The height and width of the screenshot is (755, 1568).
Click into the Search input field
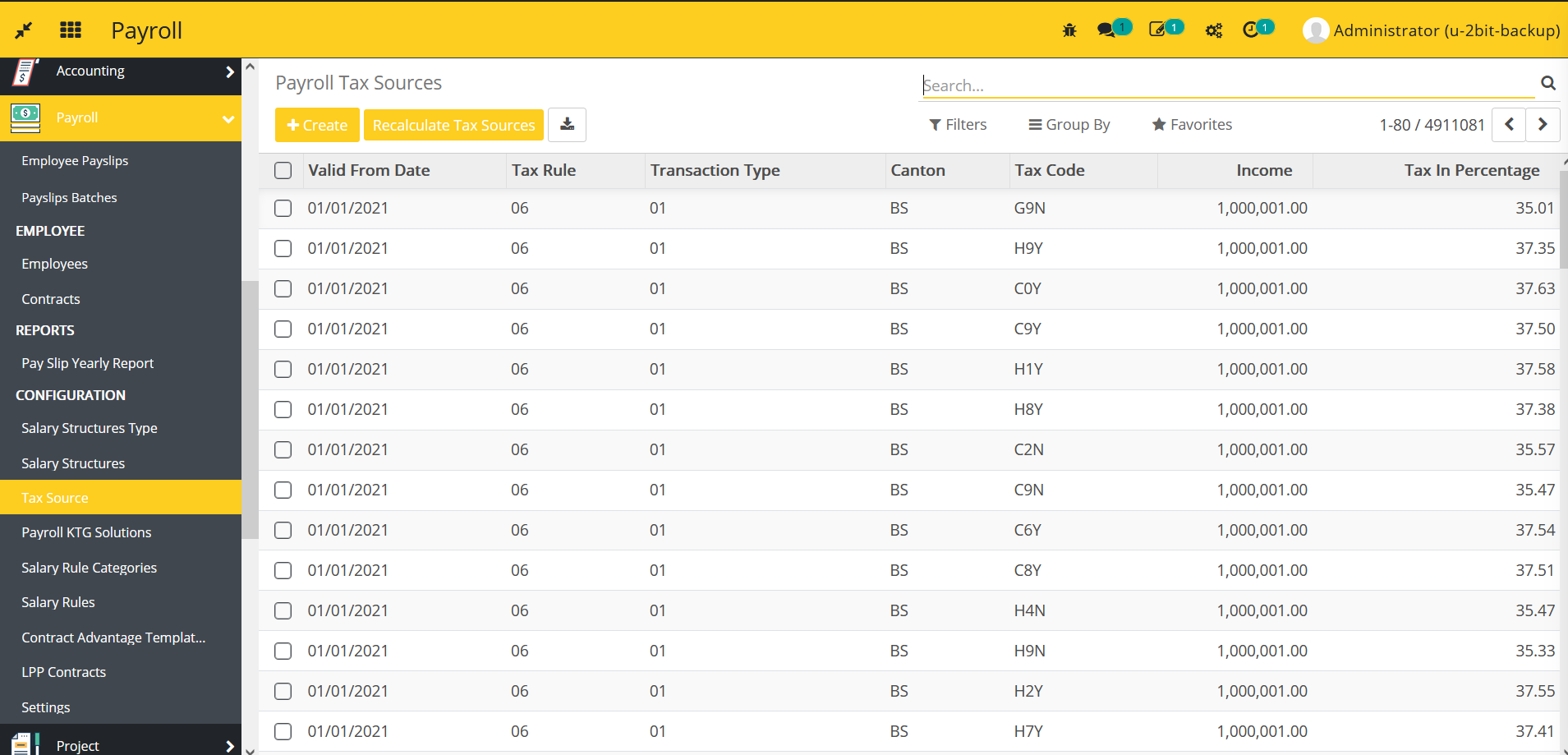[1227, 85]
